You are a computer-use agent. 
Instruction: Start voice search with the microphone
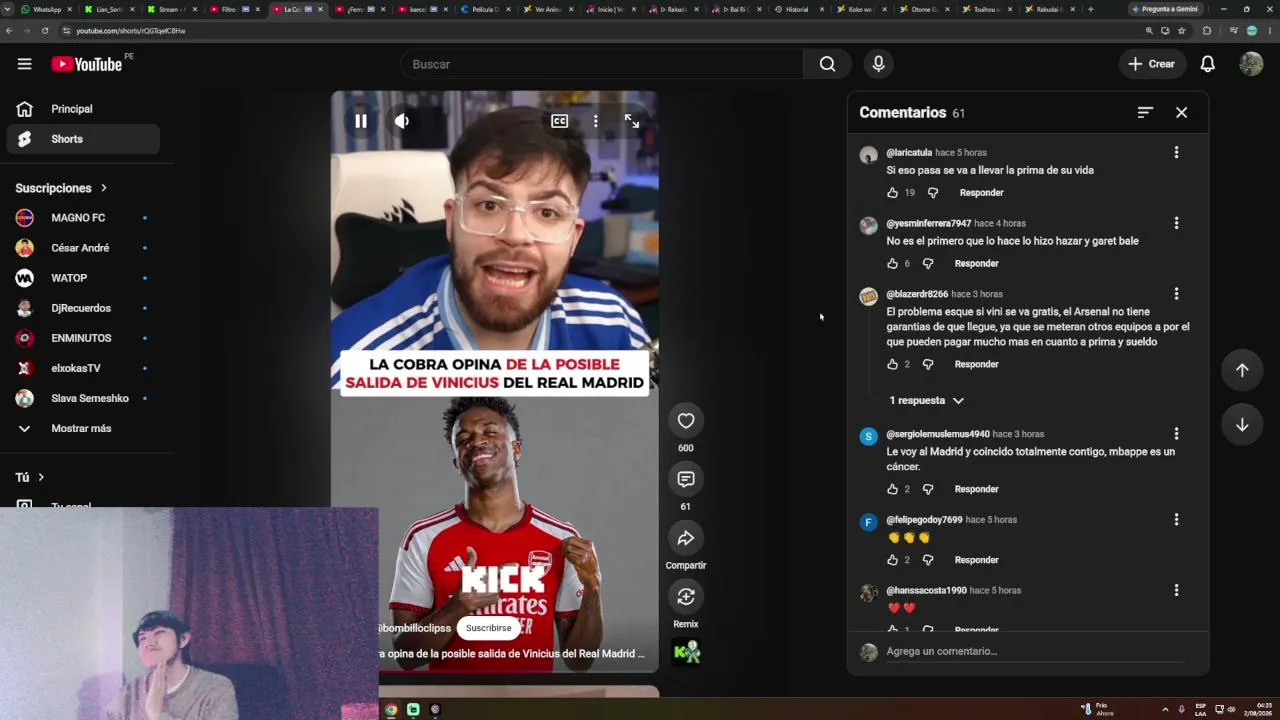coord(878,64)
